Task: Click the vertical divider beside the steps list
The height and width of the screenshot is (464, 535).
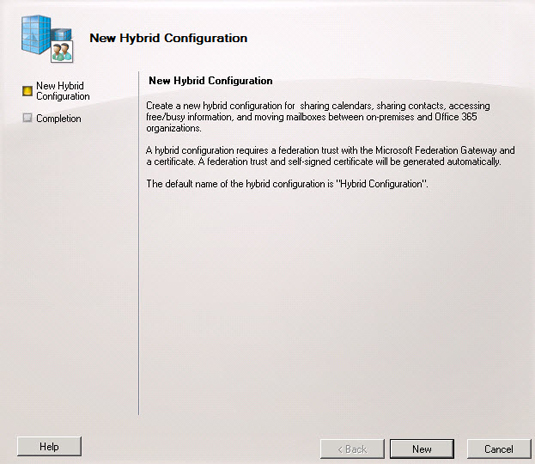Action: pos(139,243)
